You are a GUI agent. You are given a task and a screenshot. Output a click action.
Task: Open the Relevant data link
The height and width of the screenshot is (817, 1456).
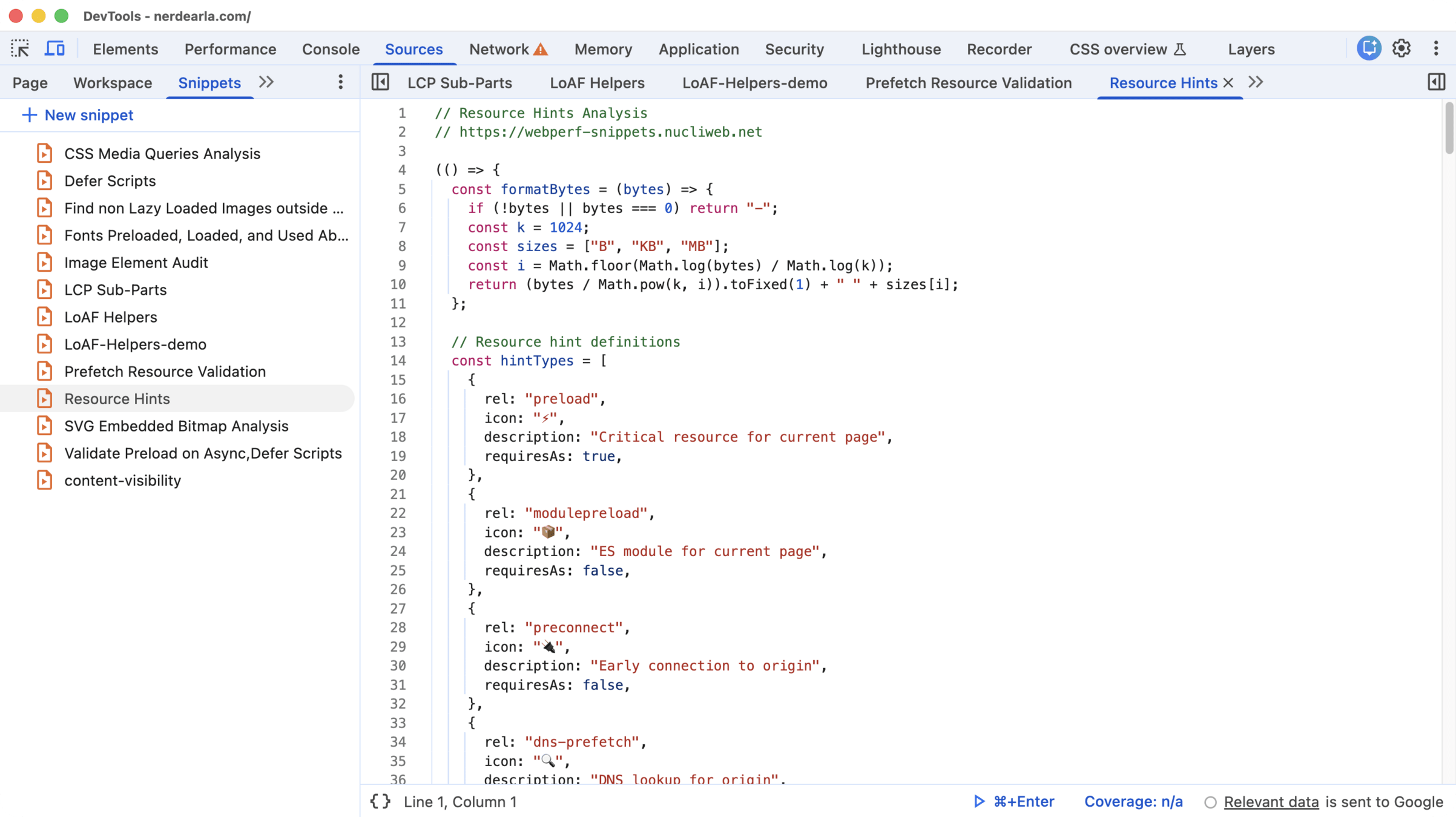1271,801
